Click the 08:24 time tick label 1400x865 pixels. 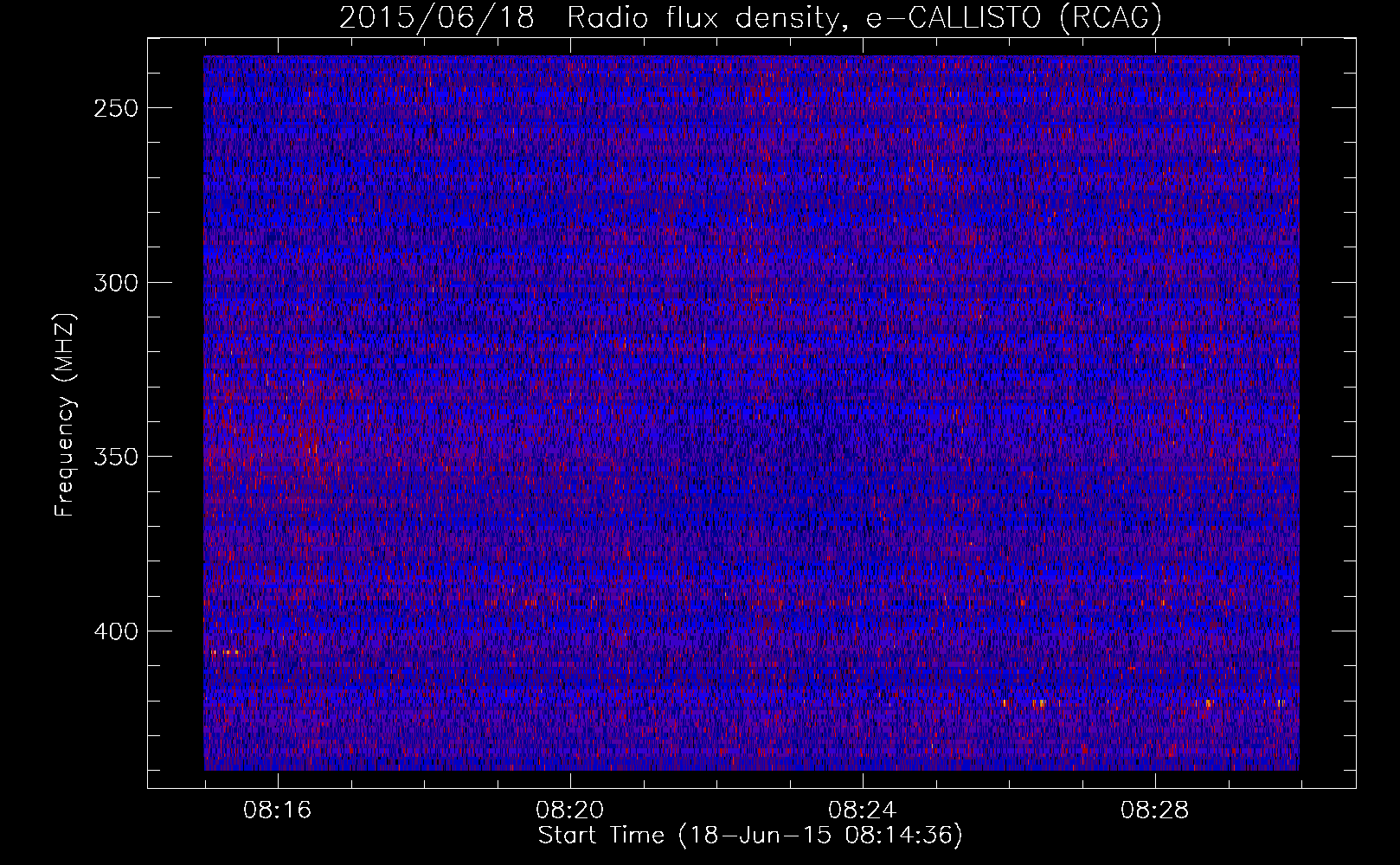point(862,811)
